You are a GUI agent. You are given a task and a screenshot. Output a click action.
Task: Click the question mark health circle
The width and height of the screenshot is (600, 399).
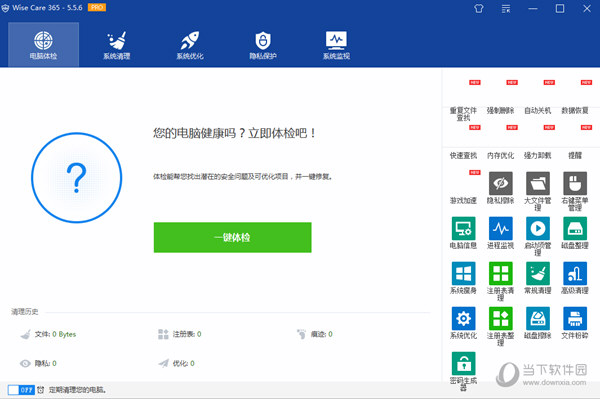tap(77, 178)
